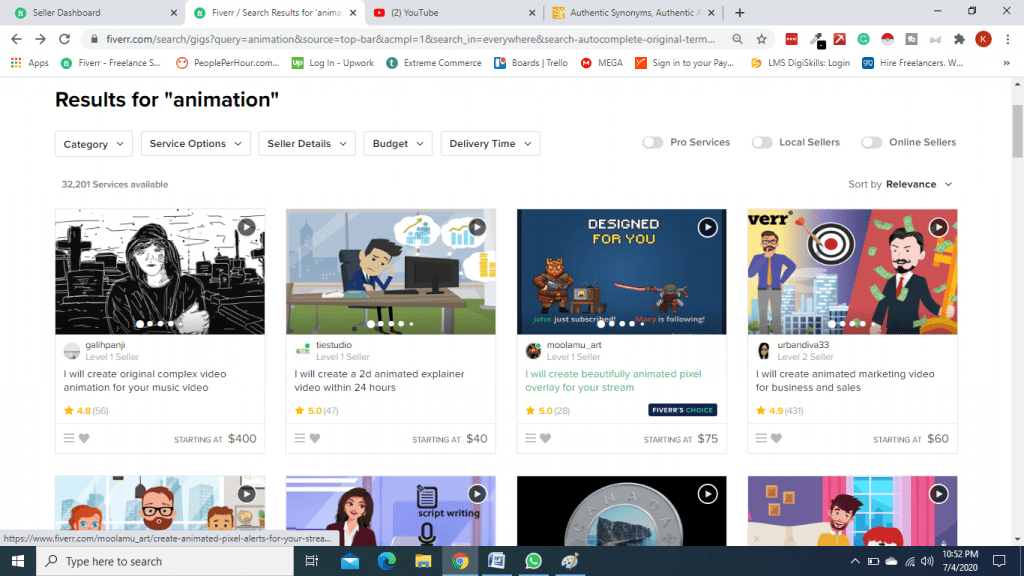Play the galihpanji gig video preview
This screenshot has width=1024, height=576.
coord(246,227)
